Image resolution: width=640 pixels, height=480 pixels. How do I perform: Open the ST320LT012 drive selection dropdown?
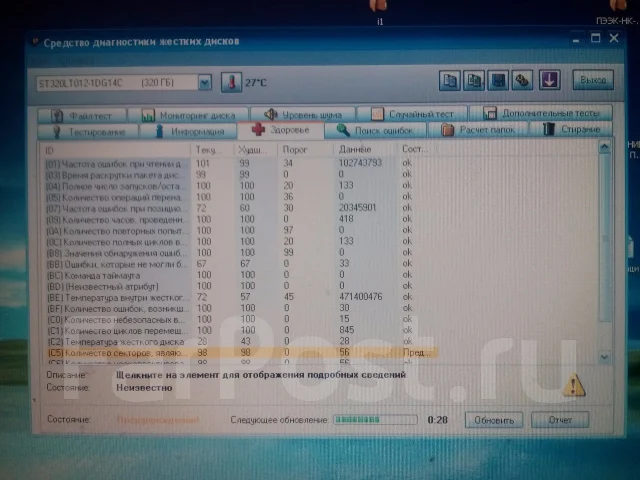pos(204,83)
